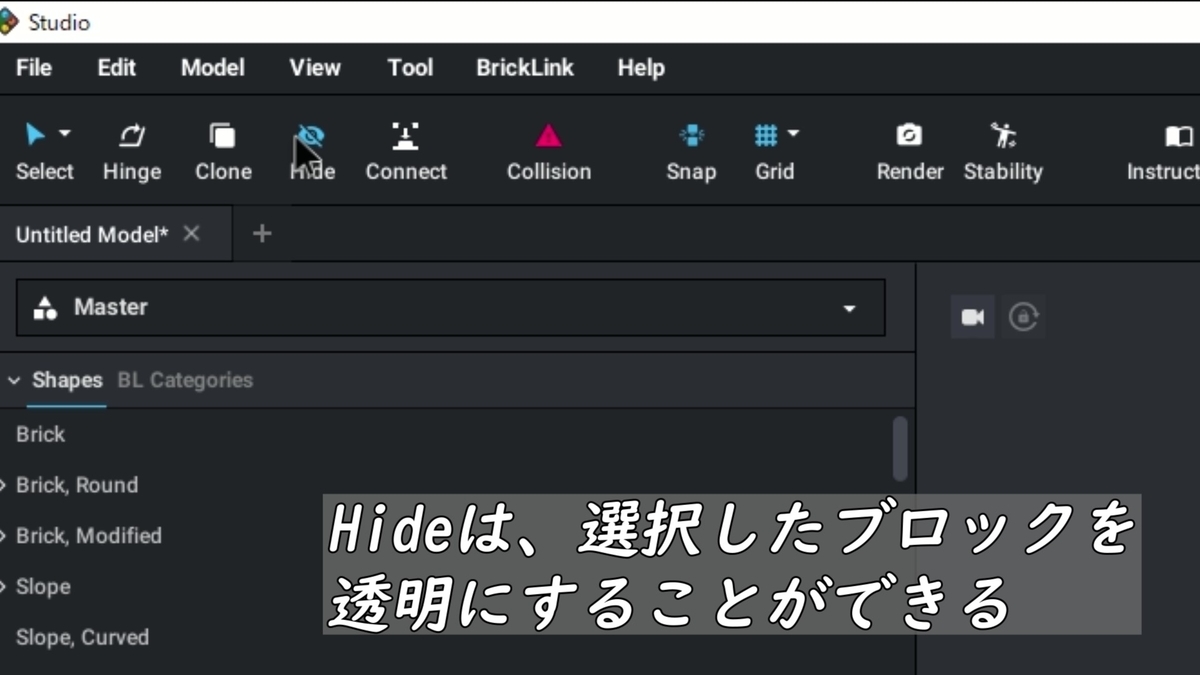The width and height of the screenshot is (1200, 675).
Task: Open the Help menu
Action: 641,68
